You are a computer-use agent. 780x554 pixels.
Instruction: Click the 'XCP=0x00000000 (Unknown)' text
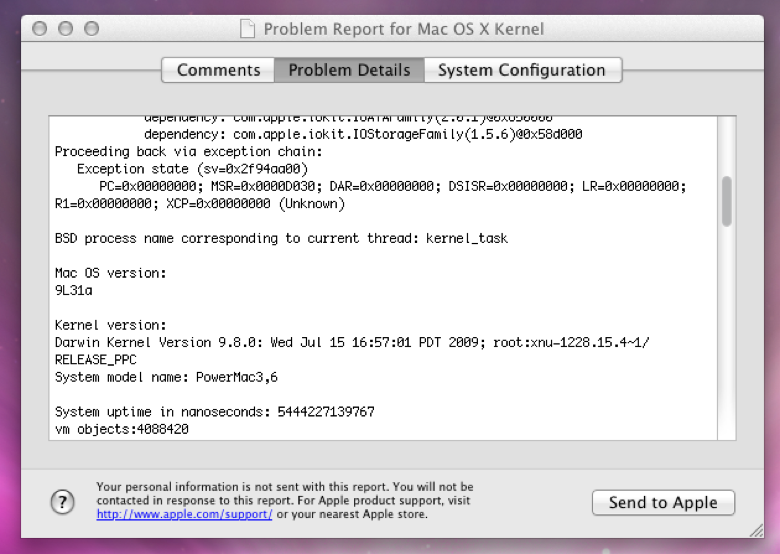(x=256, y=204)
